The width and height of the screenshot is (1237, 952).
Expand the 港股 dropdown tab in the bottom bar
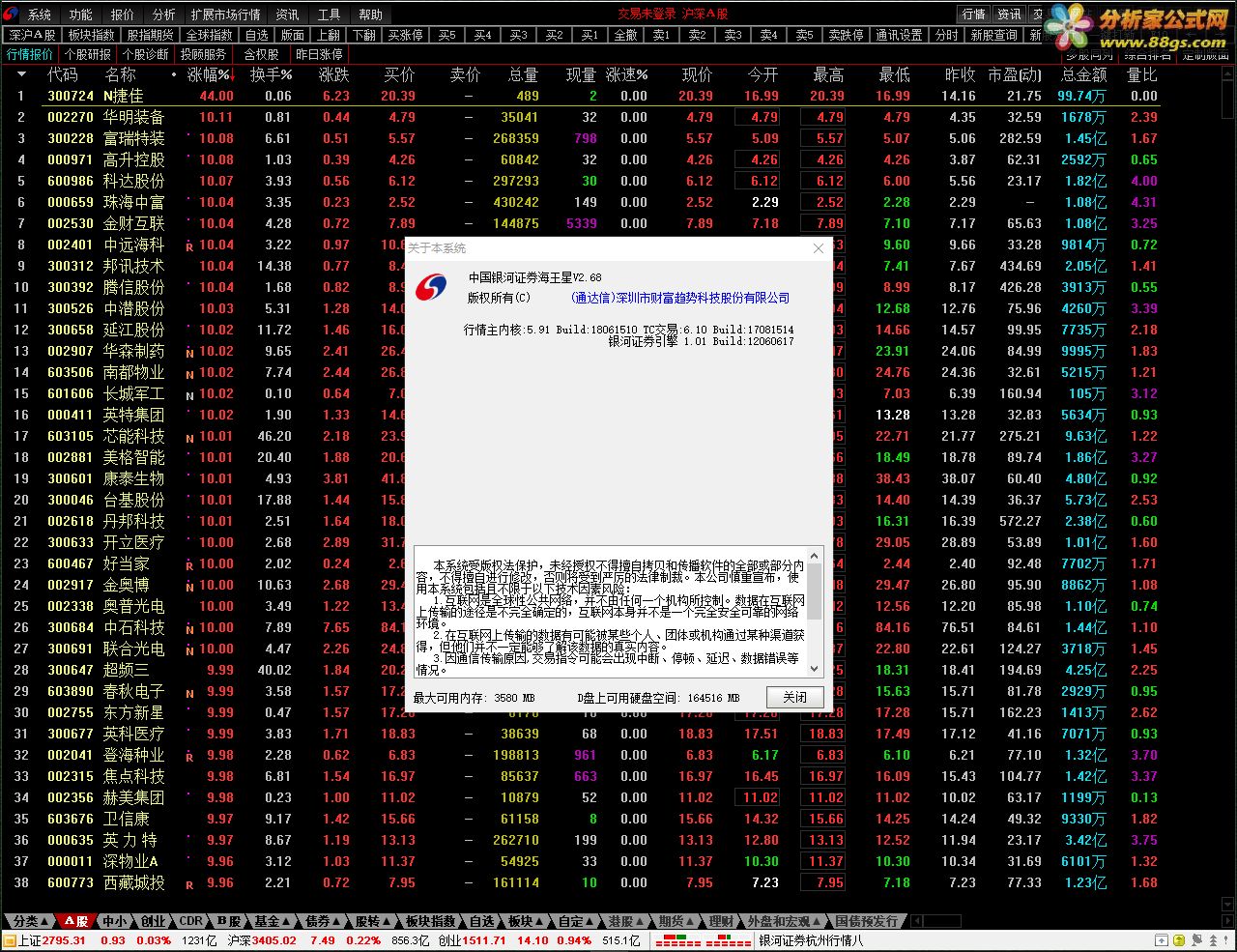[x=628, y=921]
